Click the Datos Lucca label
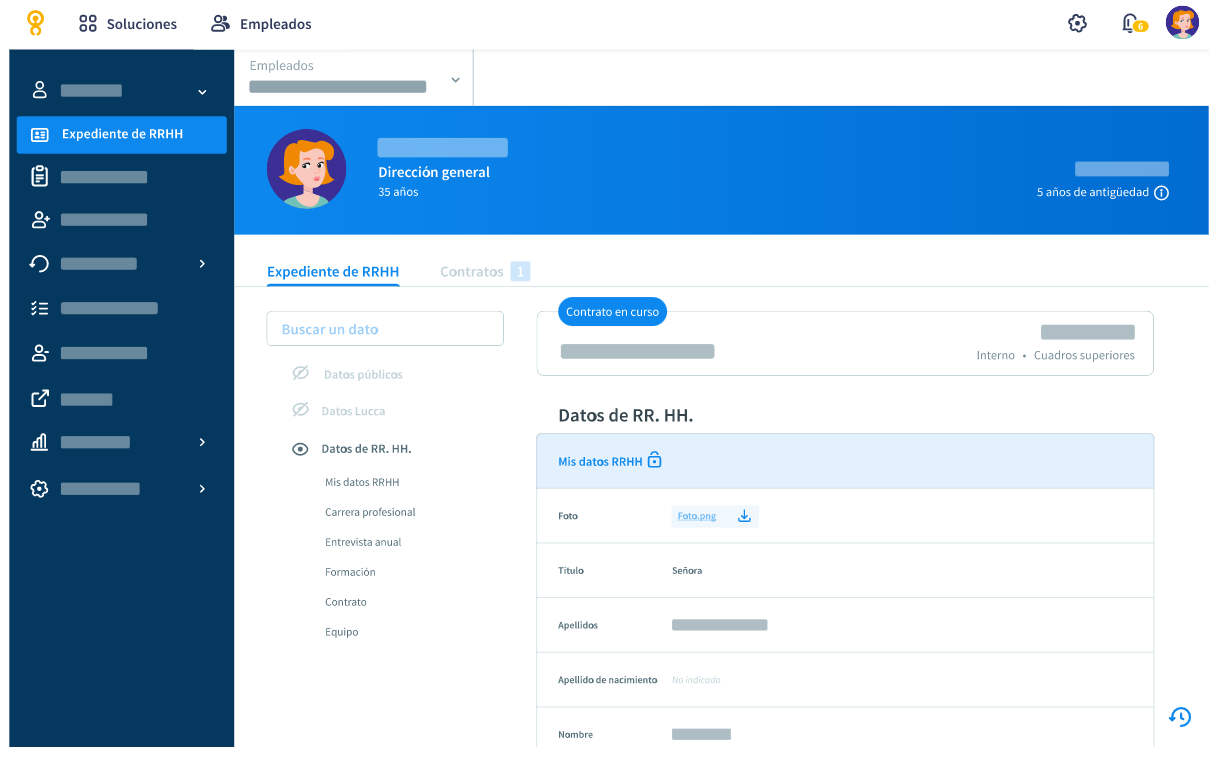Image resolution: width=1218 pixels, height=758 pixels. [353, 411]
